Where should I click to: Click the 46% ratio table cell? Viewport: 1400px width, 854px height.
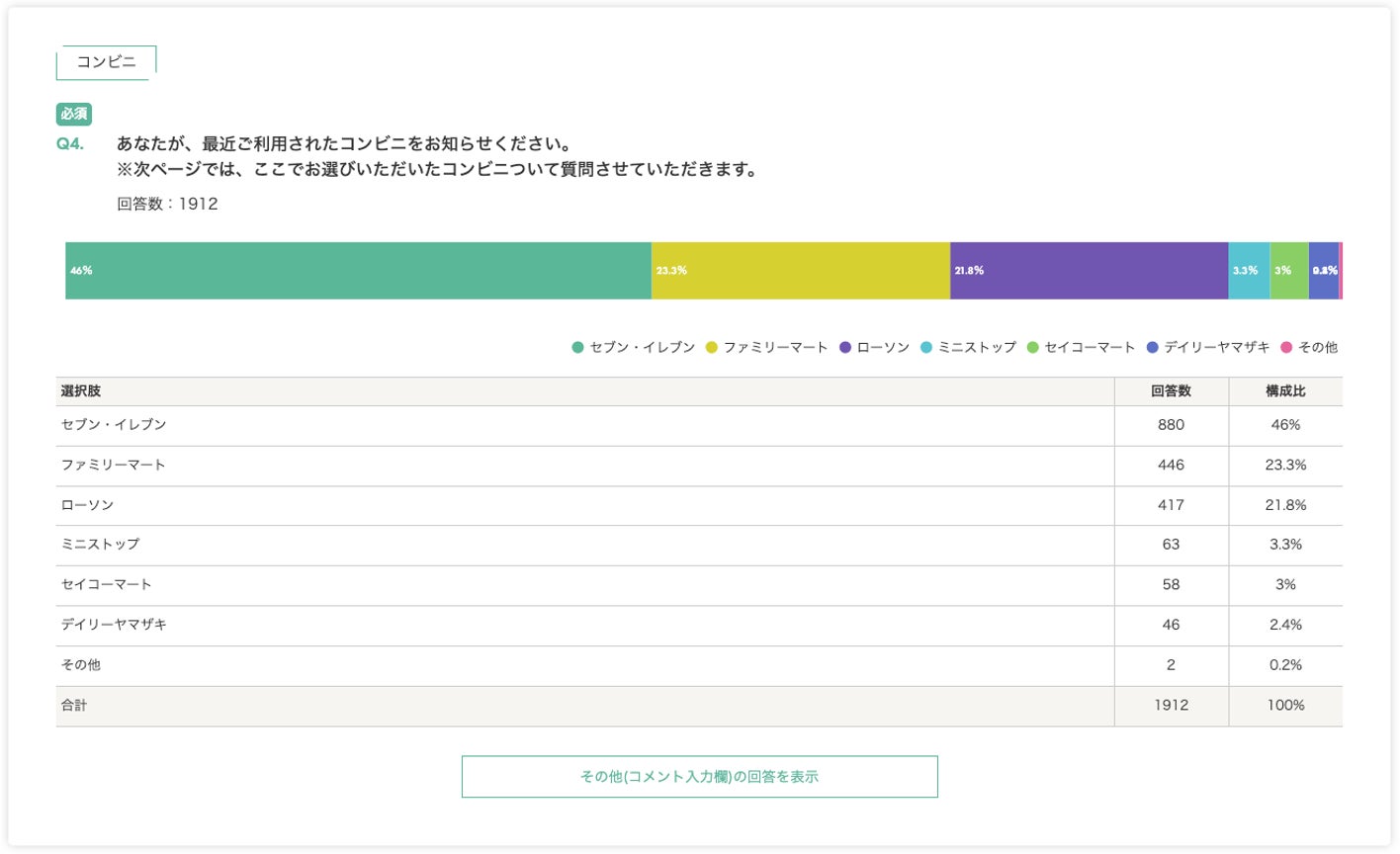(x=1285, y=425)
